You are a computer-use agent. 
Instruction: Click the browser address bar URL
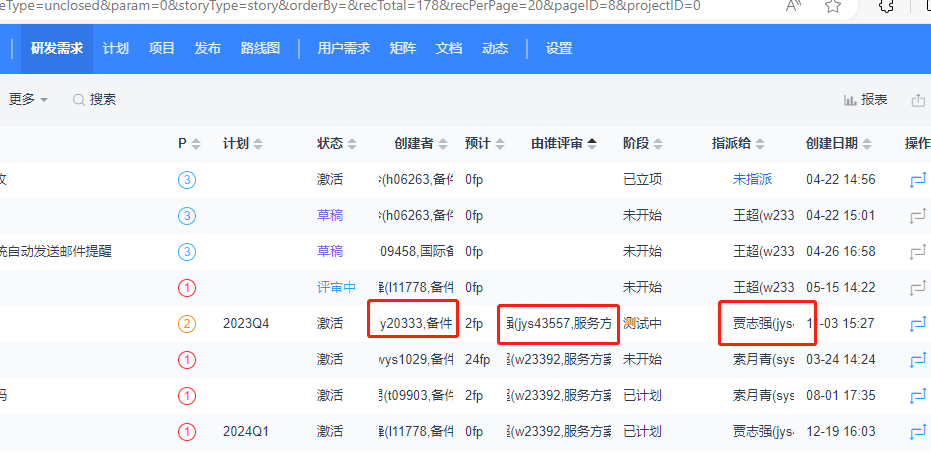pos(350,6)
